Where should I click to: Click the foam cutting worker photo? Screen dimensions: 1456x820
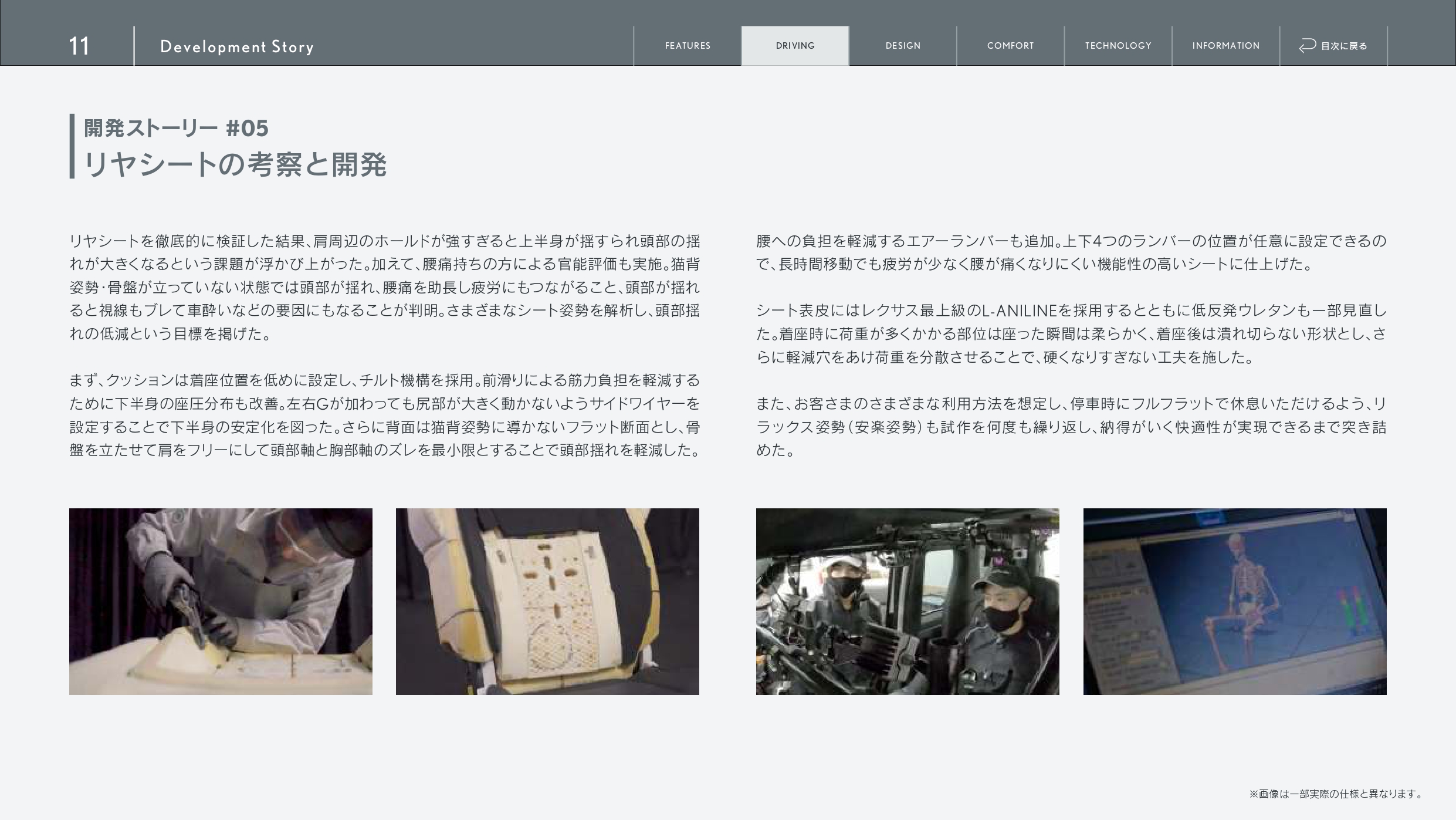point(221,601)
